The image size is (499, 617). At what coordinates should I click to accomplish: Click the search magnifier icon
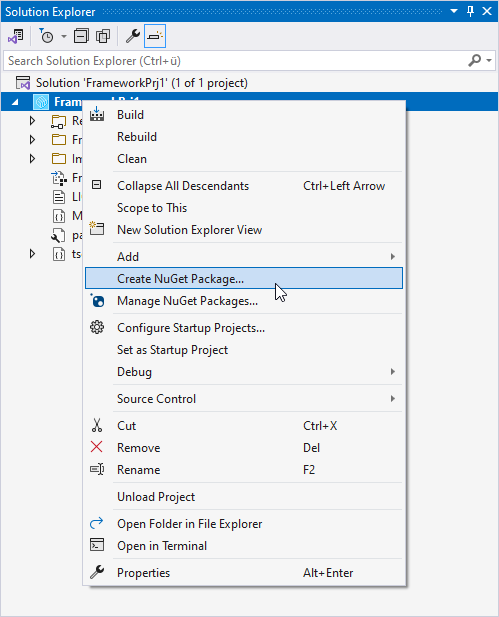(x=475, y=61)
